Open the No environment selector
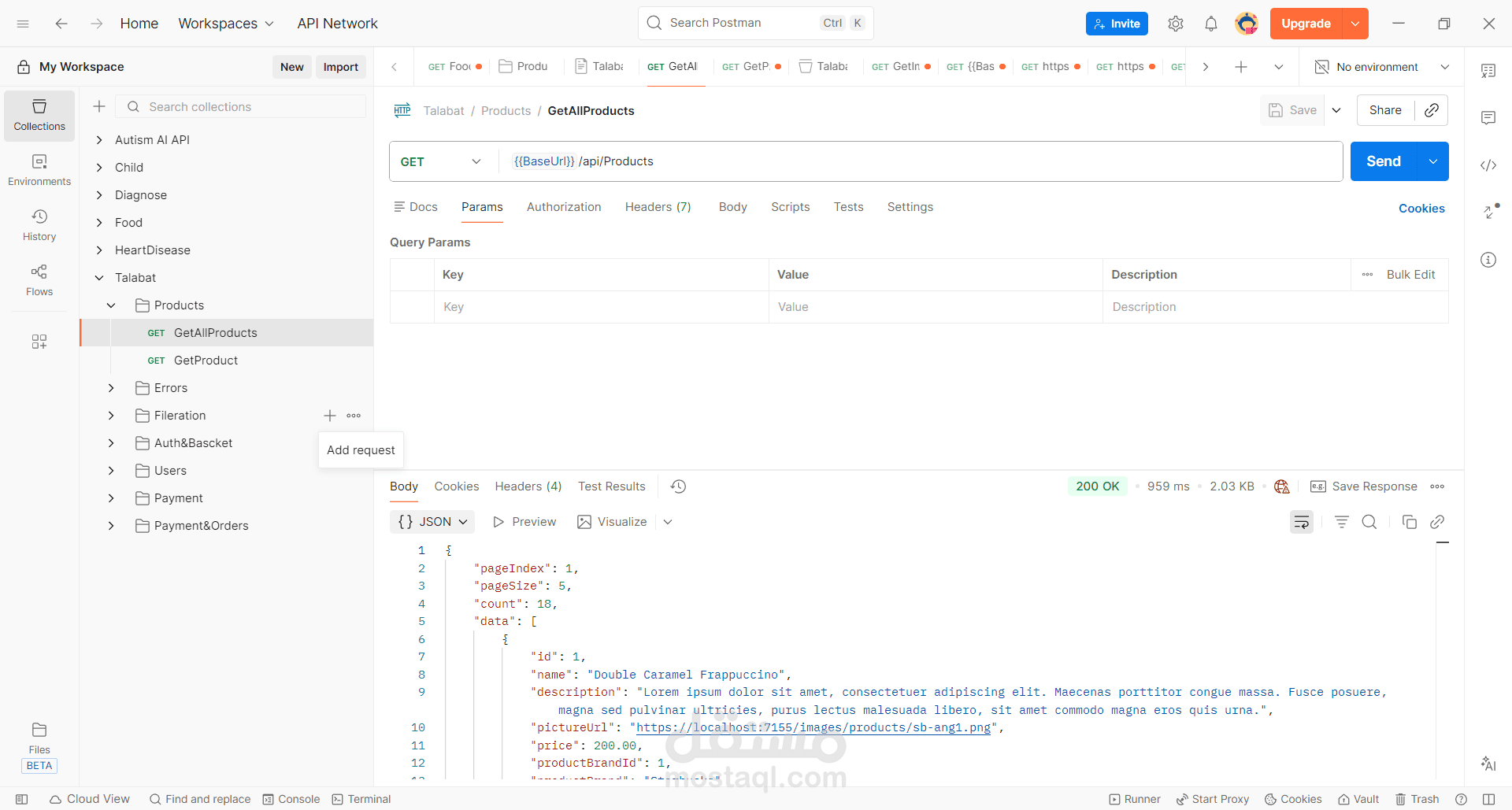 coord(1382,67)
